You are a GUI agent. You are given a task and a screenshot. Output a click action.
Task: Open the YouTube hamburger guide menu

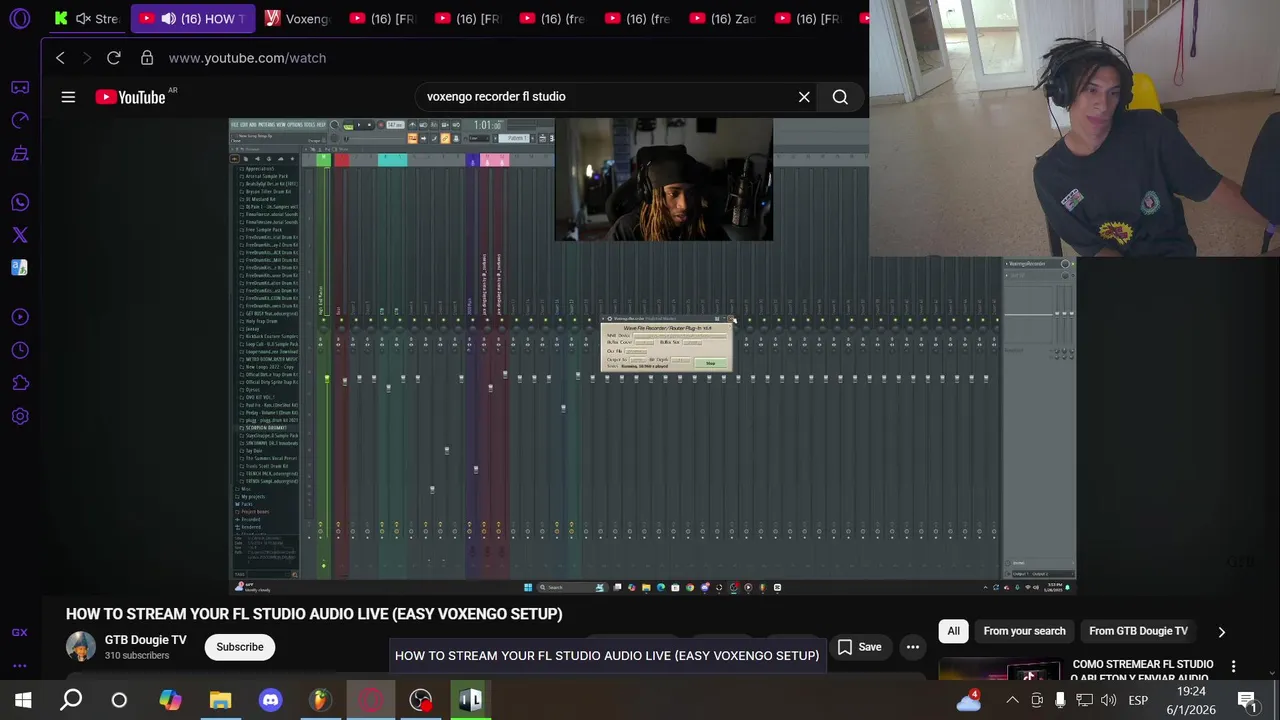tap(68, 97)
